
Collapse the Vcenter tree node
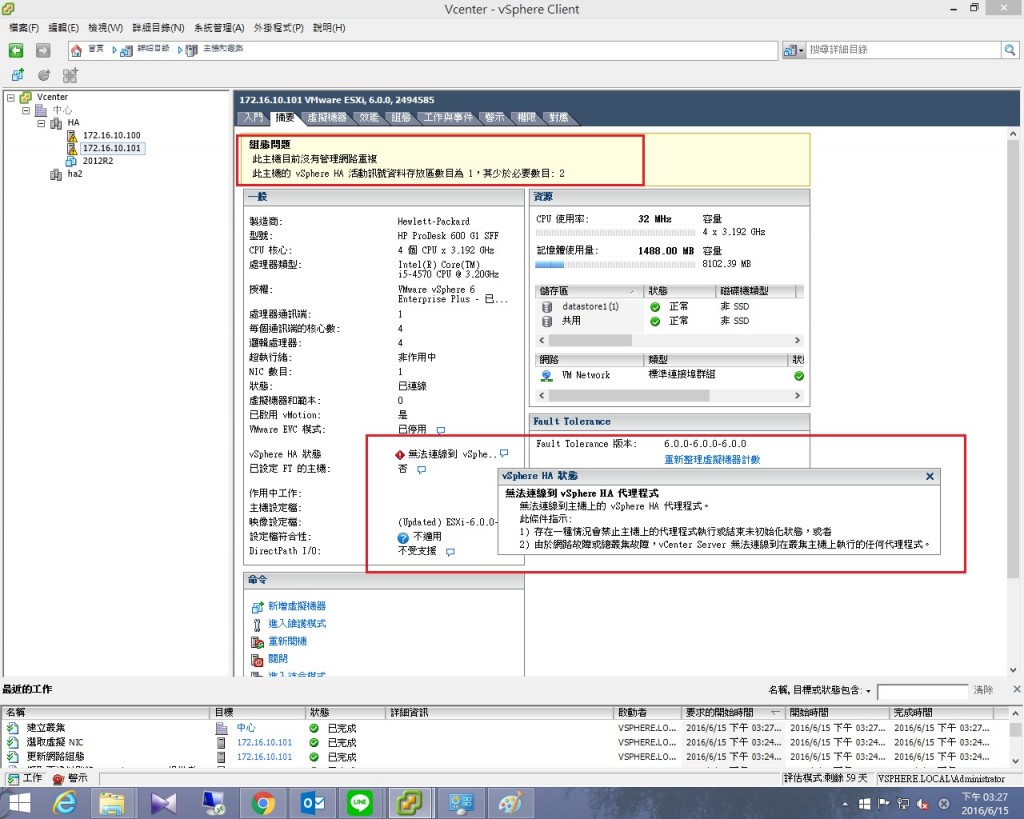pyautogui.click(x=10, y=97)
